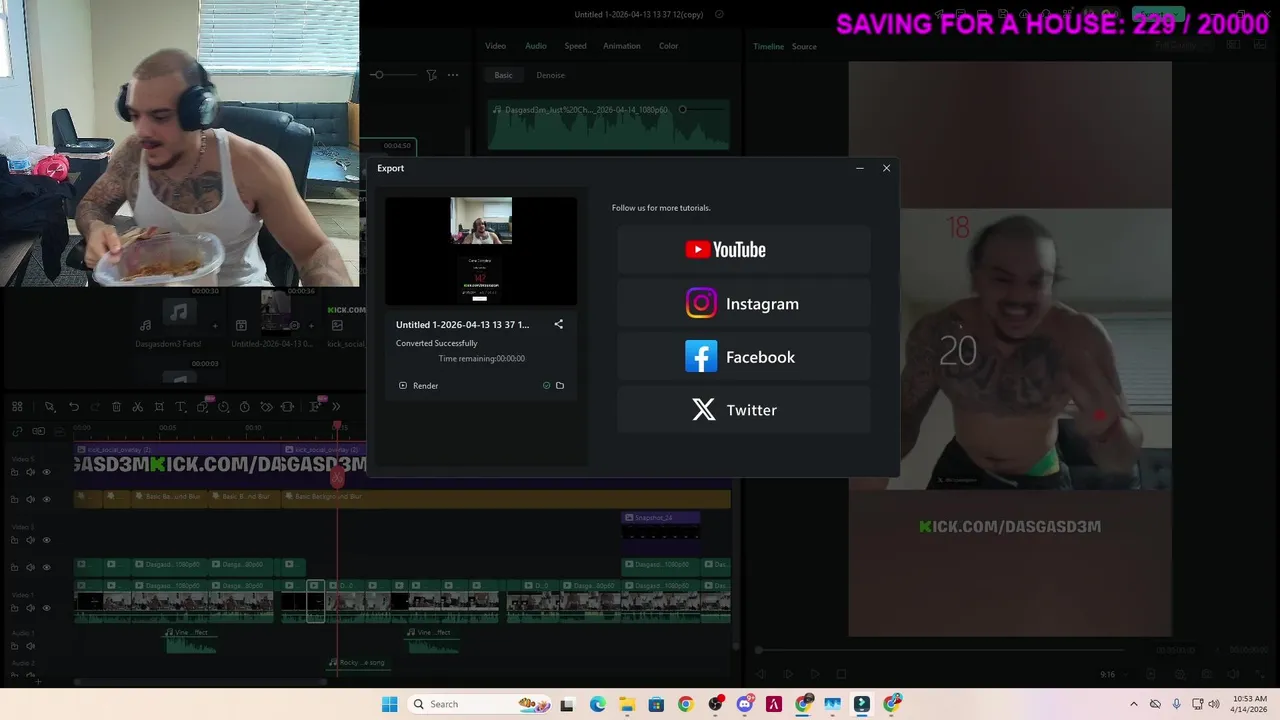Click the red scissors split button on playhead
1280x720 pixels.
pos(338,477)
